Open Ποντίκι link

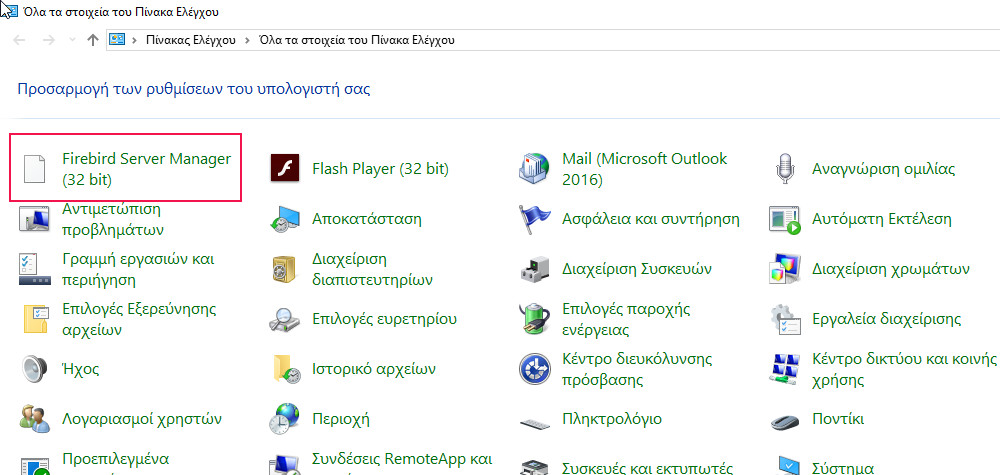[837, 419]
